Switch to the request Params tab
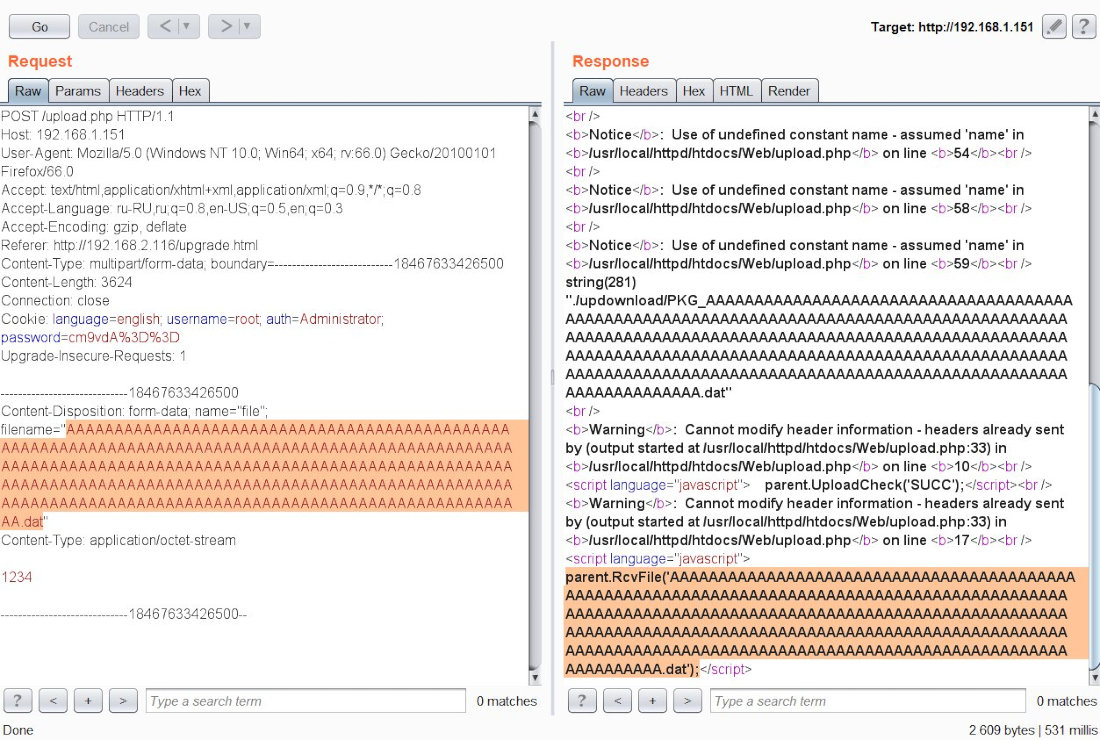Image resolution: width=1100 pixels, height=740 pixels. tap(78, 91)
